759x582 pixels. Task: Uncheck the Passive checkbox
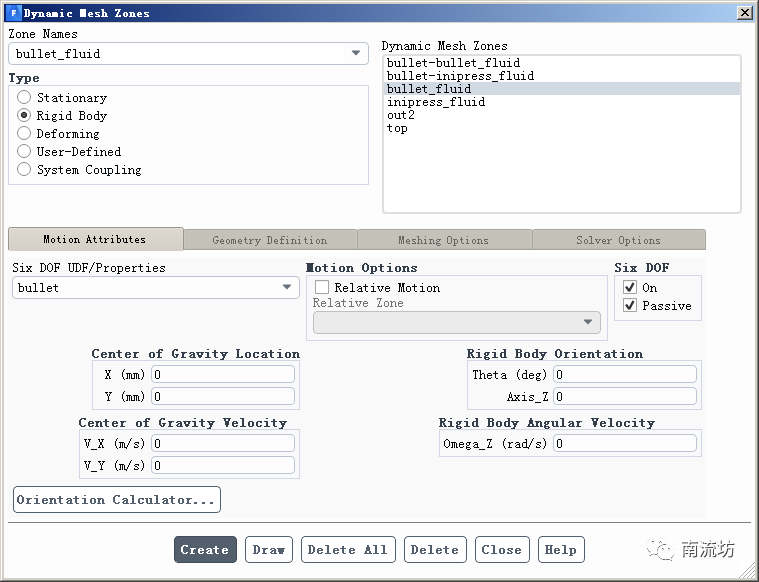pos(629,306)
